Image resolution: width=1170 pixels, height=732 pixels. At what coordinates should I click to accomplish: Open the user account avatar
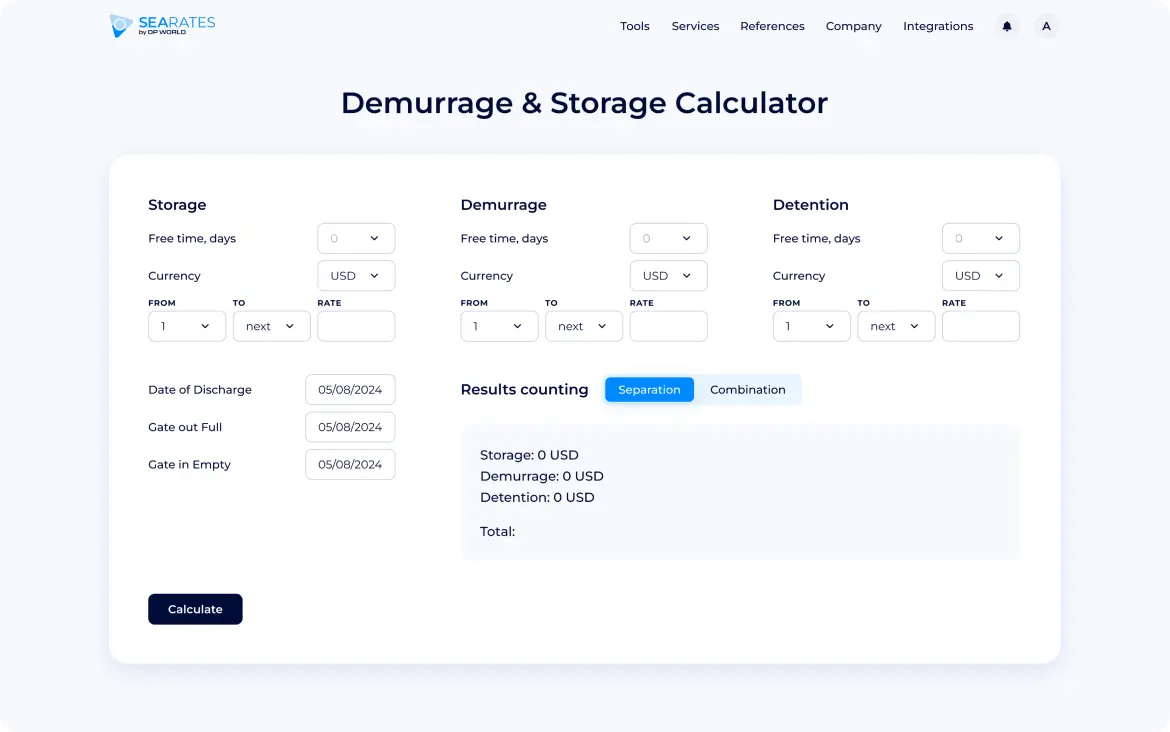point(1046,27)
